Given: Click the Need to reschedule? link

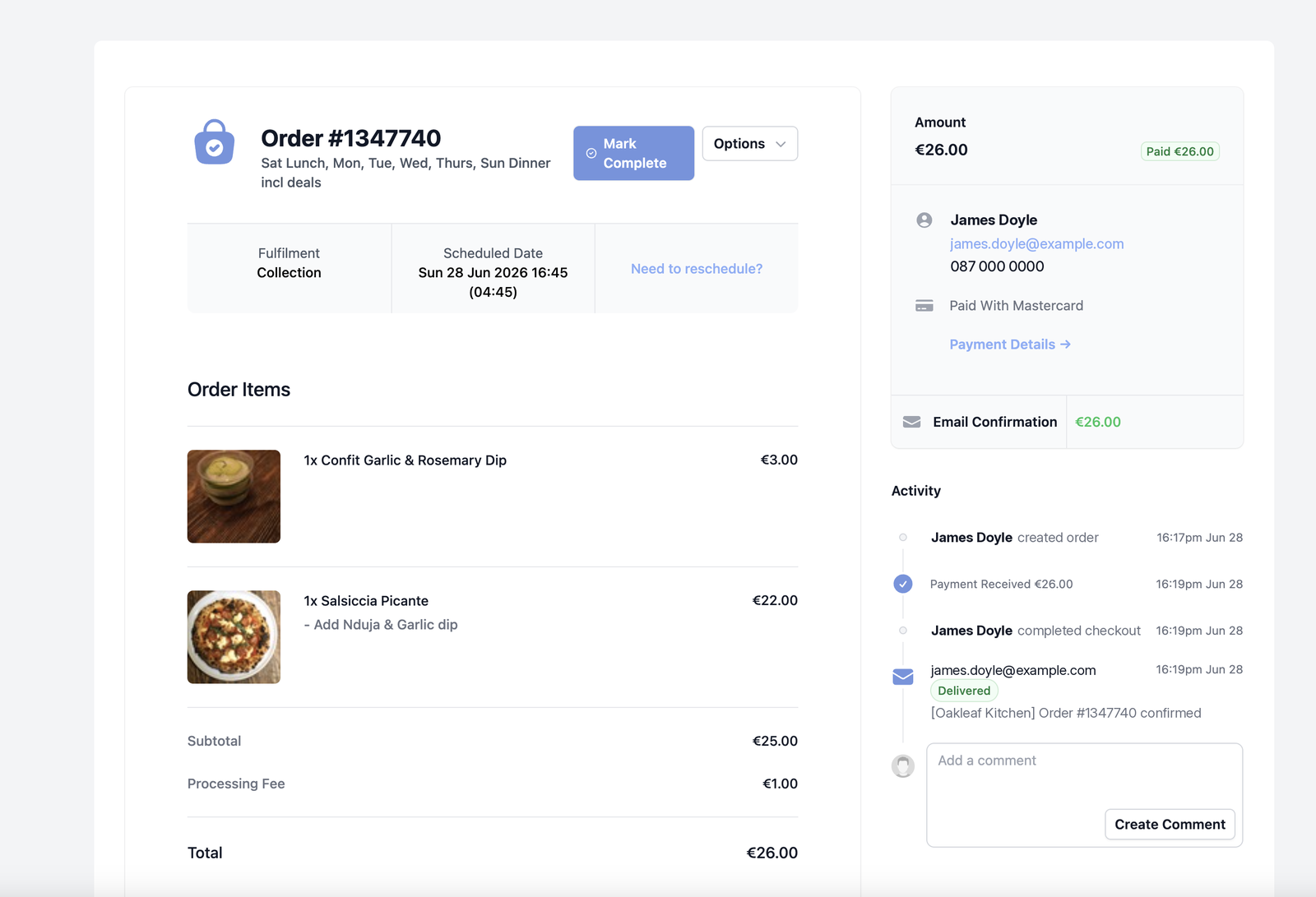Looking at the screenshot, I should pyautogui.click(x=697, y=269).
